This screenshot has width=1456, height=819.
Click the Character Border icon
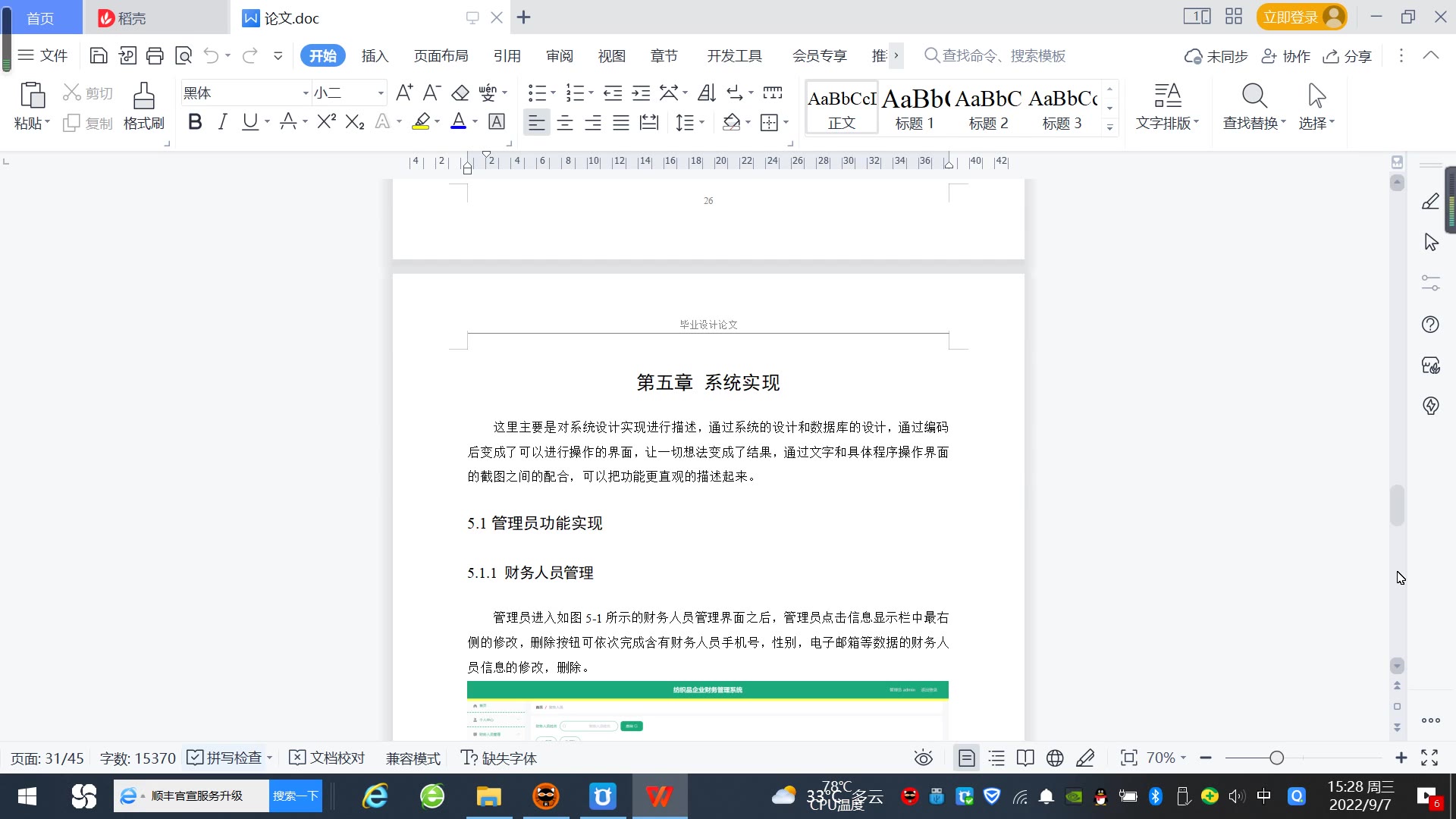(x=497, y=121)
